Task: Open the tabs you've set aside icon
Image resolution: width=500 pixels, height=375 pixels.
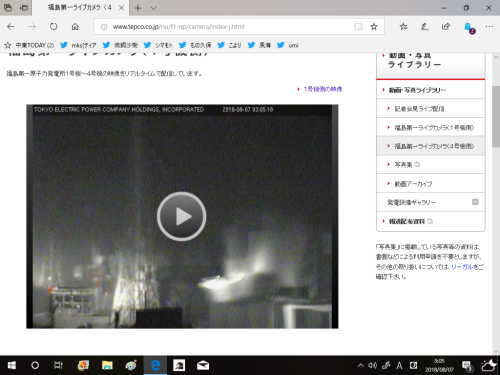Action: coord(8,8)
